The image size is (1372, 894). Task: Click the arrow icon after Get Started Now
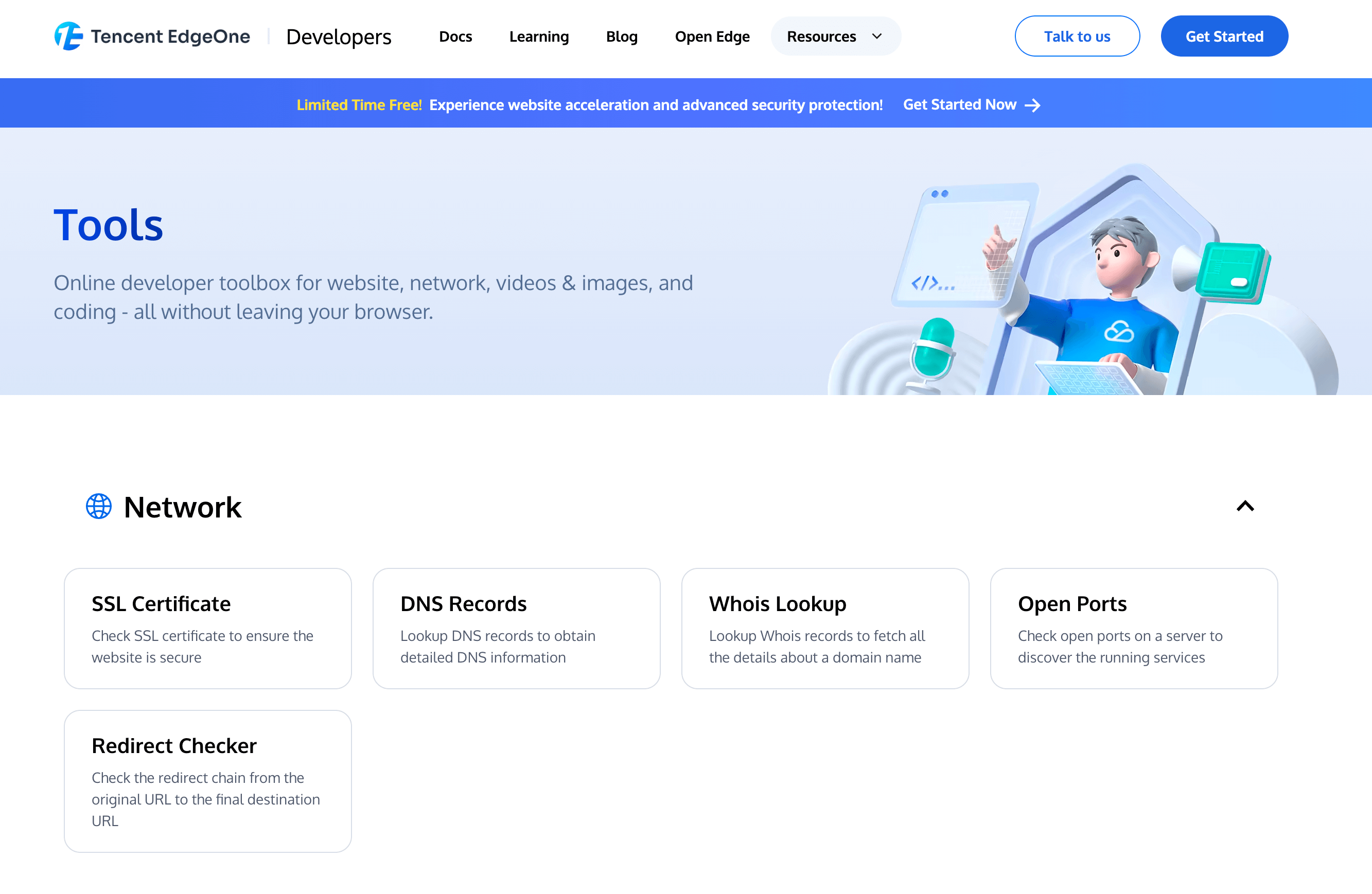pos(1032,105)
